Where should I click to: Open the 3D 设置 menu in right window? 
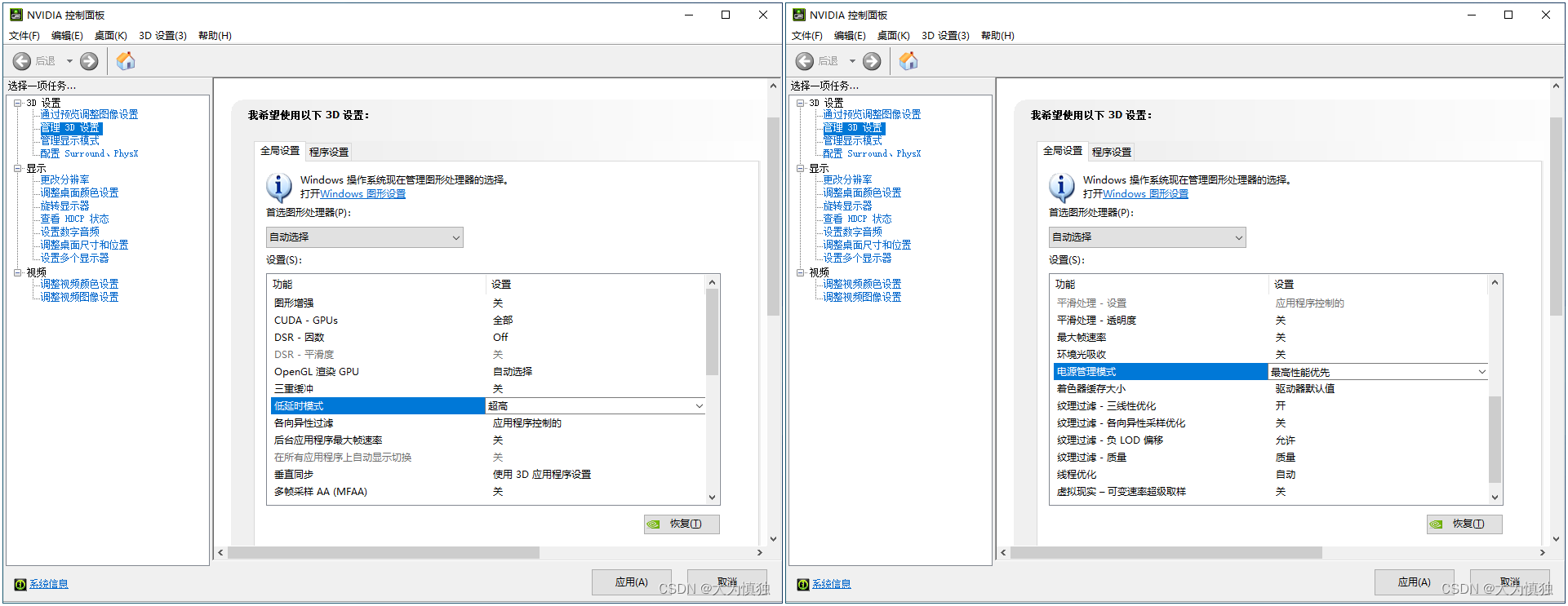click(x=945, y=36)
